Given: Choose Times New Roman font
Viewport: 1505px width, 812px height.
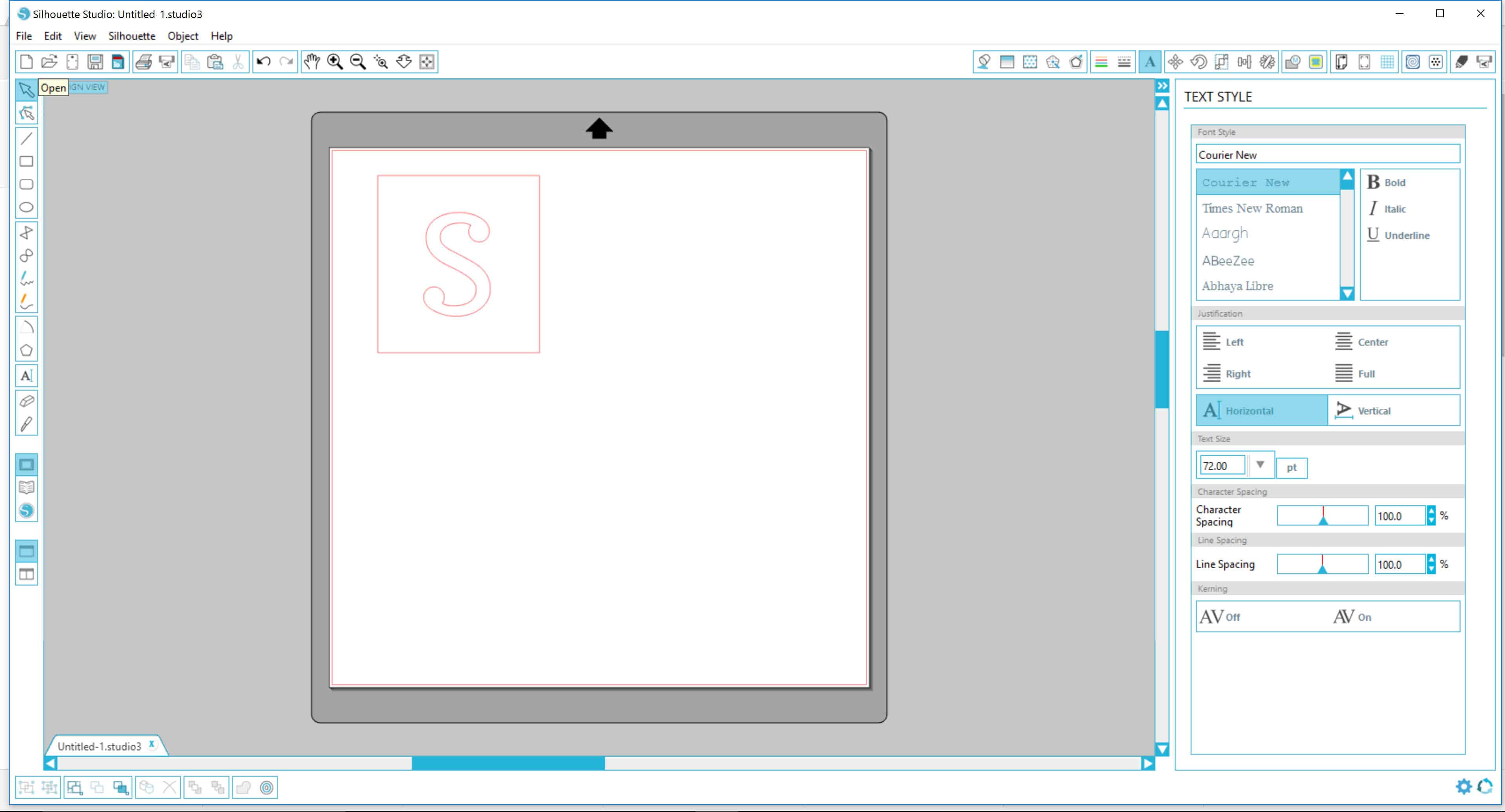Looking at the screenshot, I should 1252,208.
